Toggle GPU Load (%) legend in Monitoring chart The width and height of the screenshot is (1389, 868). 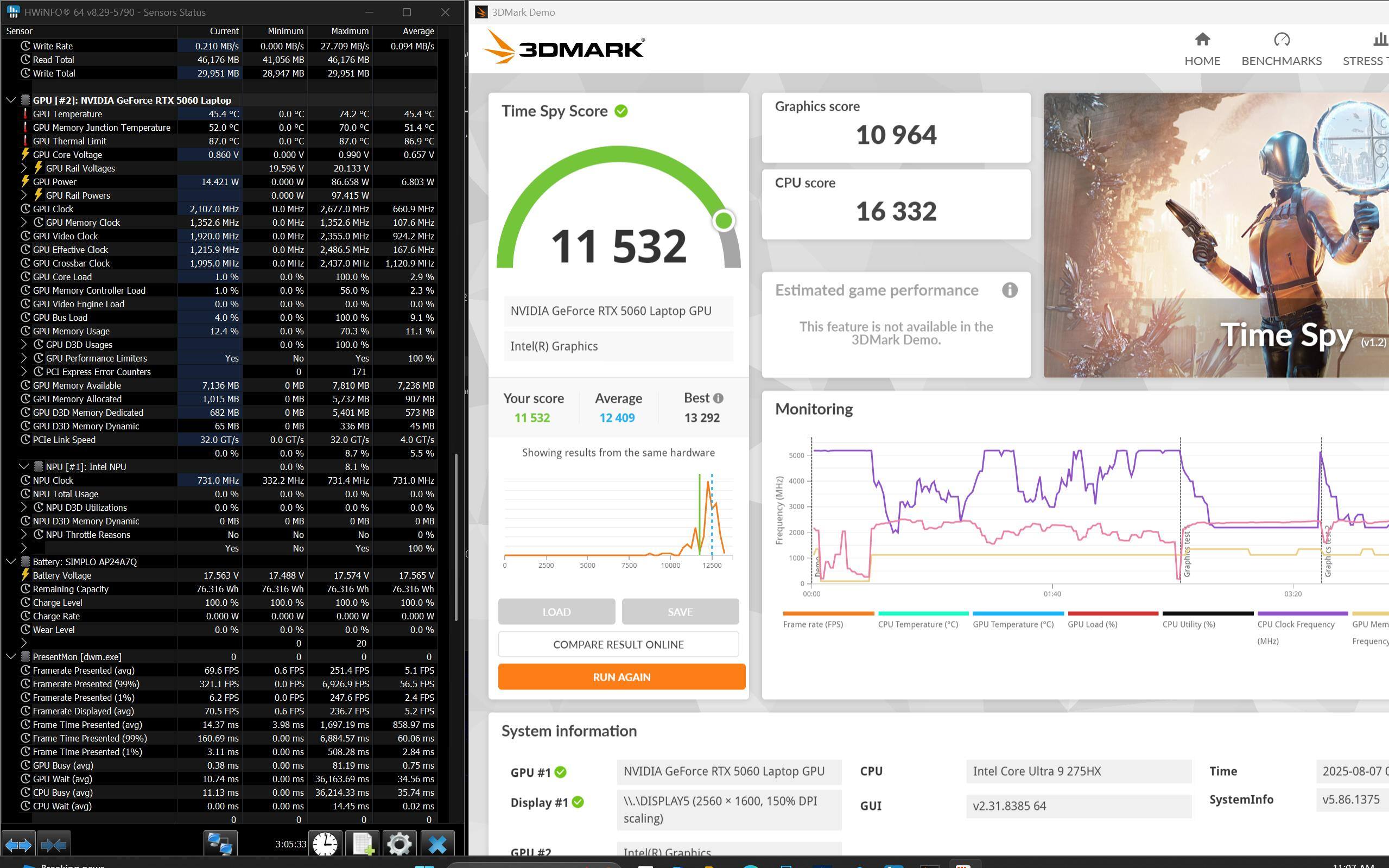pos(1092,624)
